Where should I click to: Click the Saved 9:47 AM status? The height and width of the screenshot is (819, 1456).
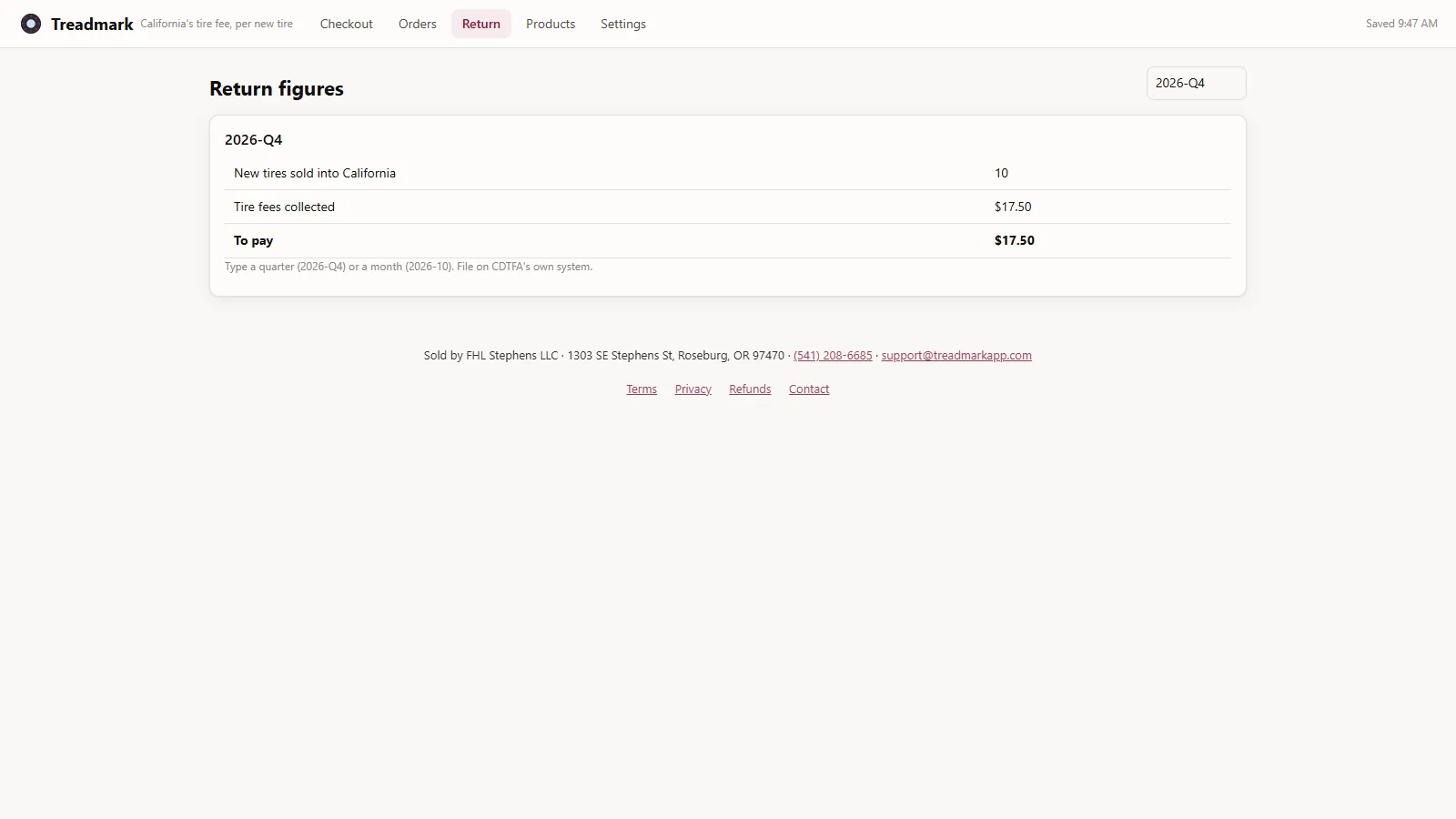(x=1401, y=24)
